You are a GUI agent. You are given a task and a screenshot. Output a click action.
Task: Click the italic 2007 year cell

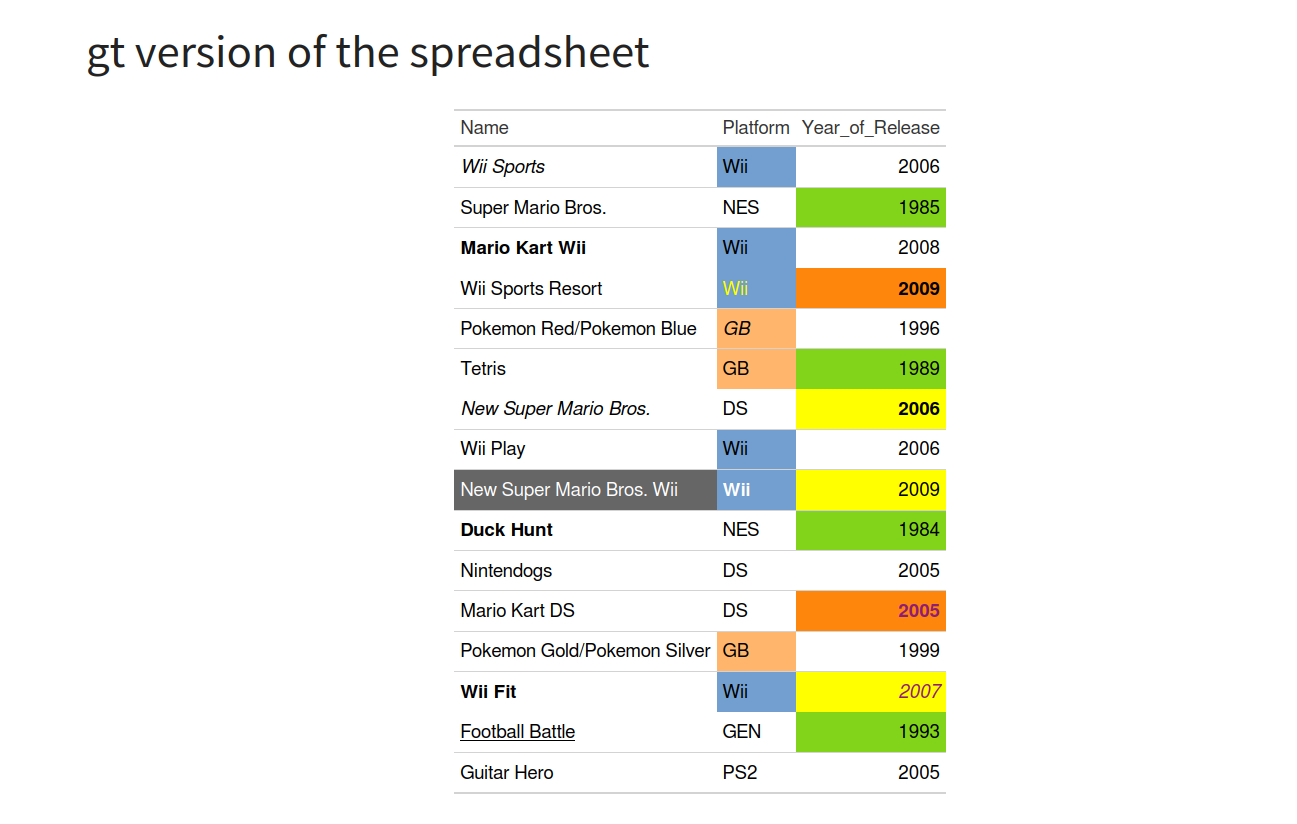pyautogui.click(x=870, y=692)
